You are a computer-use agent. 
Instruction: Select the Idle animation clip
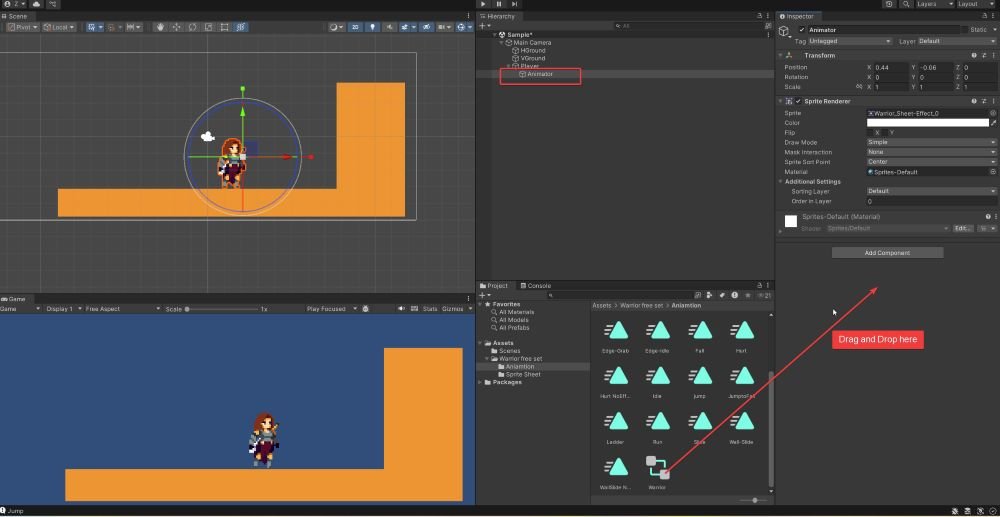(658, 382)
